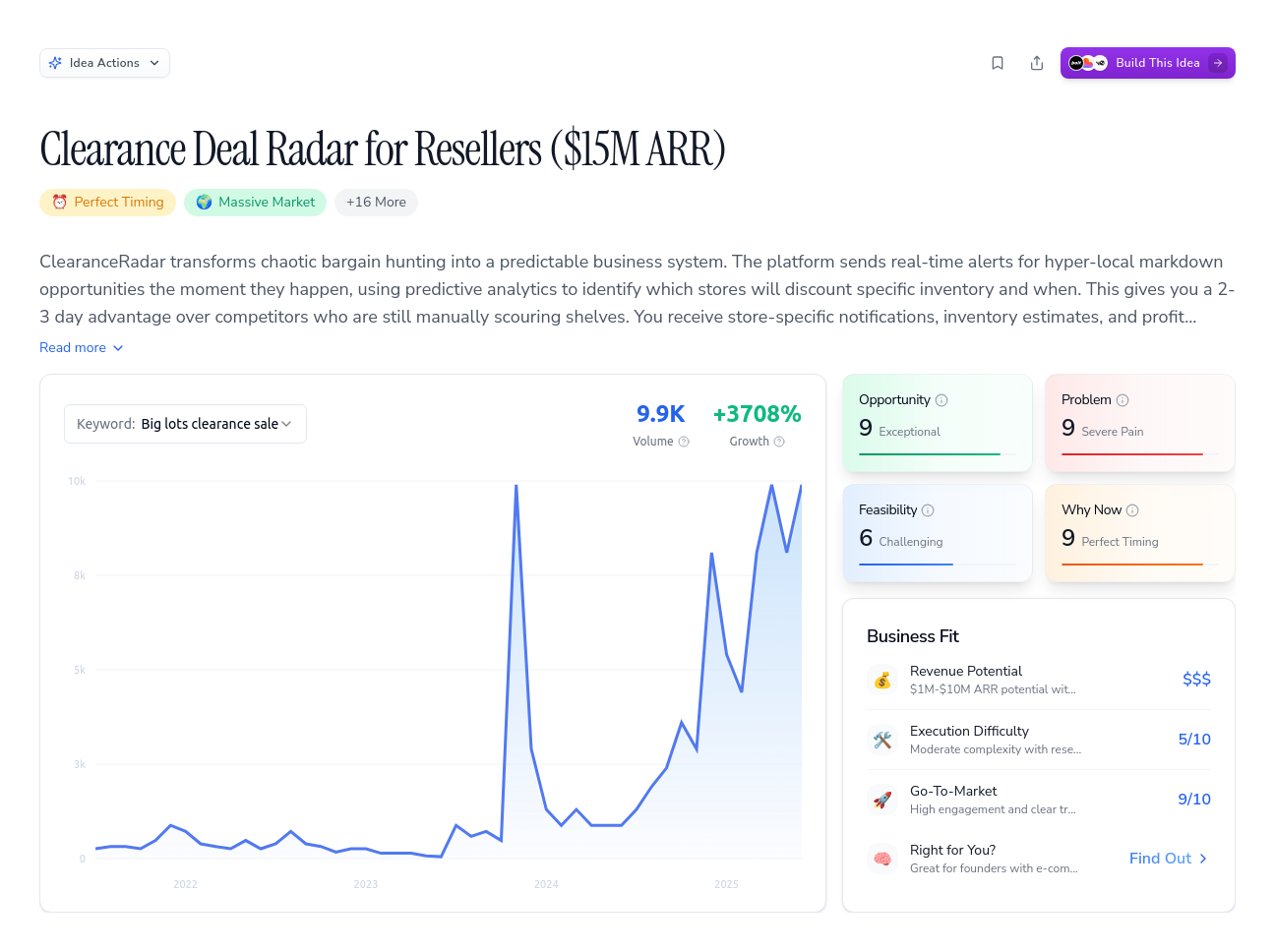Screen dimensions: 1275x952
Task: Open the Keyword selector dropdown
Action: [x=185, y=424]
